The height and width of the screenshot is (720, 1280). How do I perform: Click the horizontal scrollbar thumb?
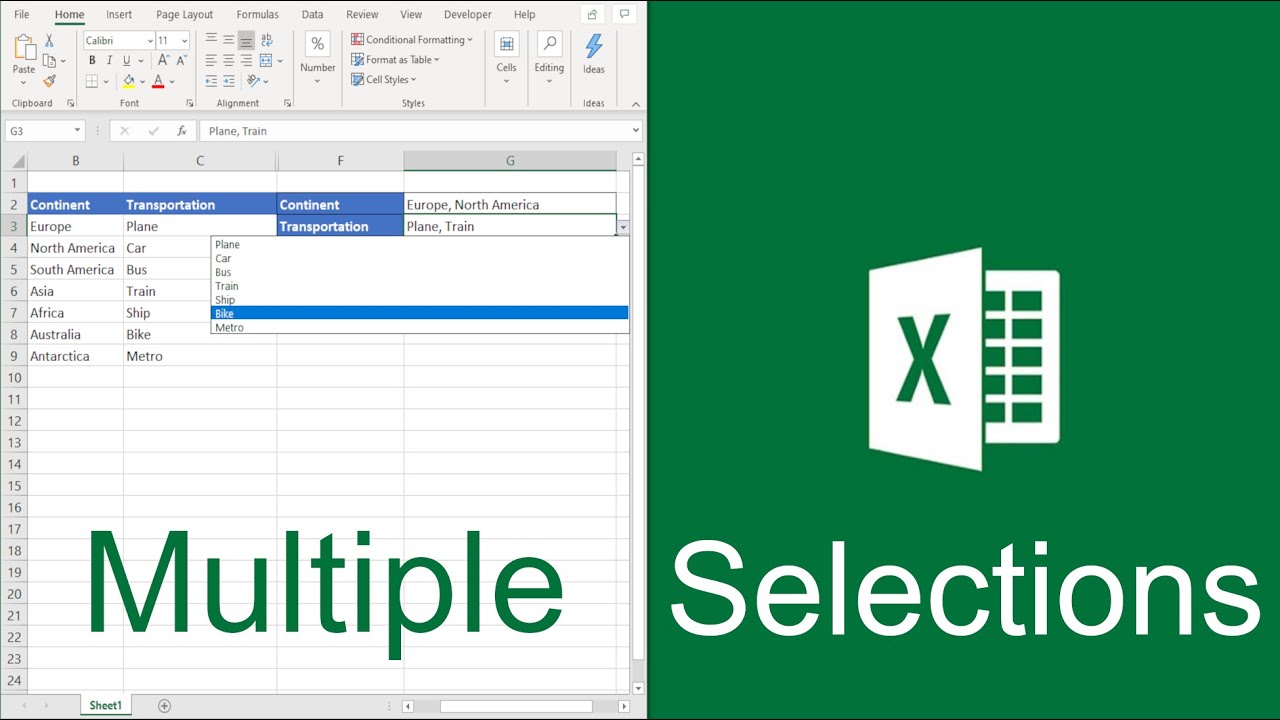tap(516, 706)
